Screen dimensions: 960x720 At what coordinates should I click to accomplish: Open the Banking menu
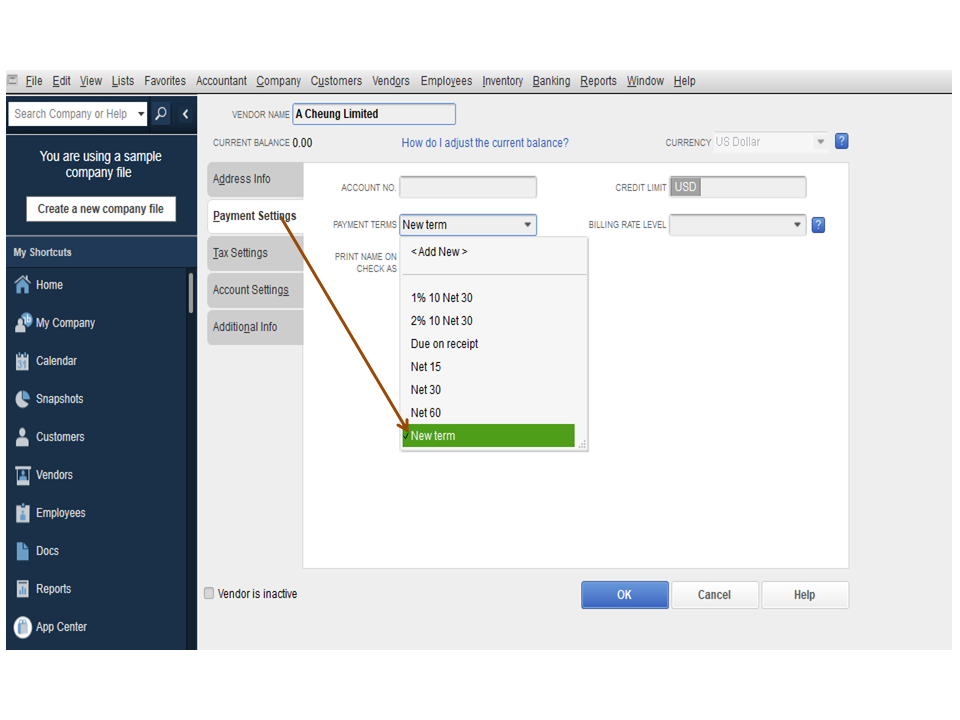[x=551, y=81]
